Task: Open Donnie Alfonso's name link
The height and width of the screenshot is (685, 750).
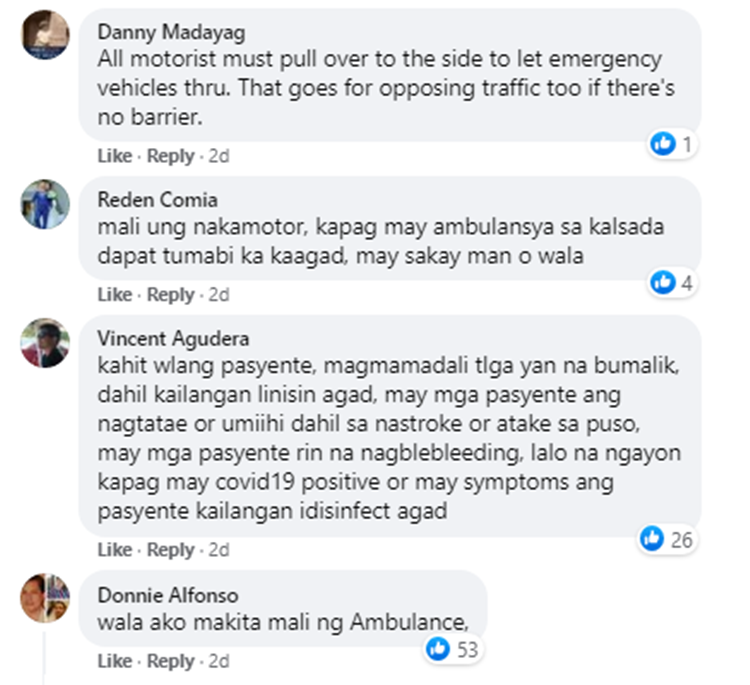Action: pos(168,596)
